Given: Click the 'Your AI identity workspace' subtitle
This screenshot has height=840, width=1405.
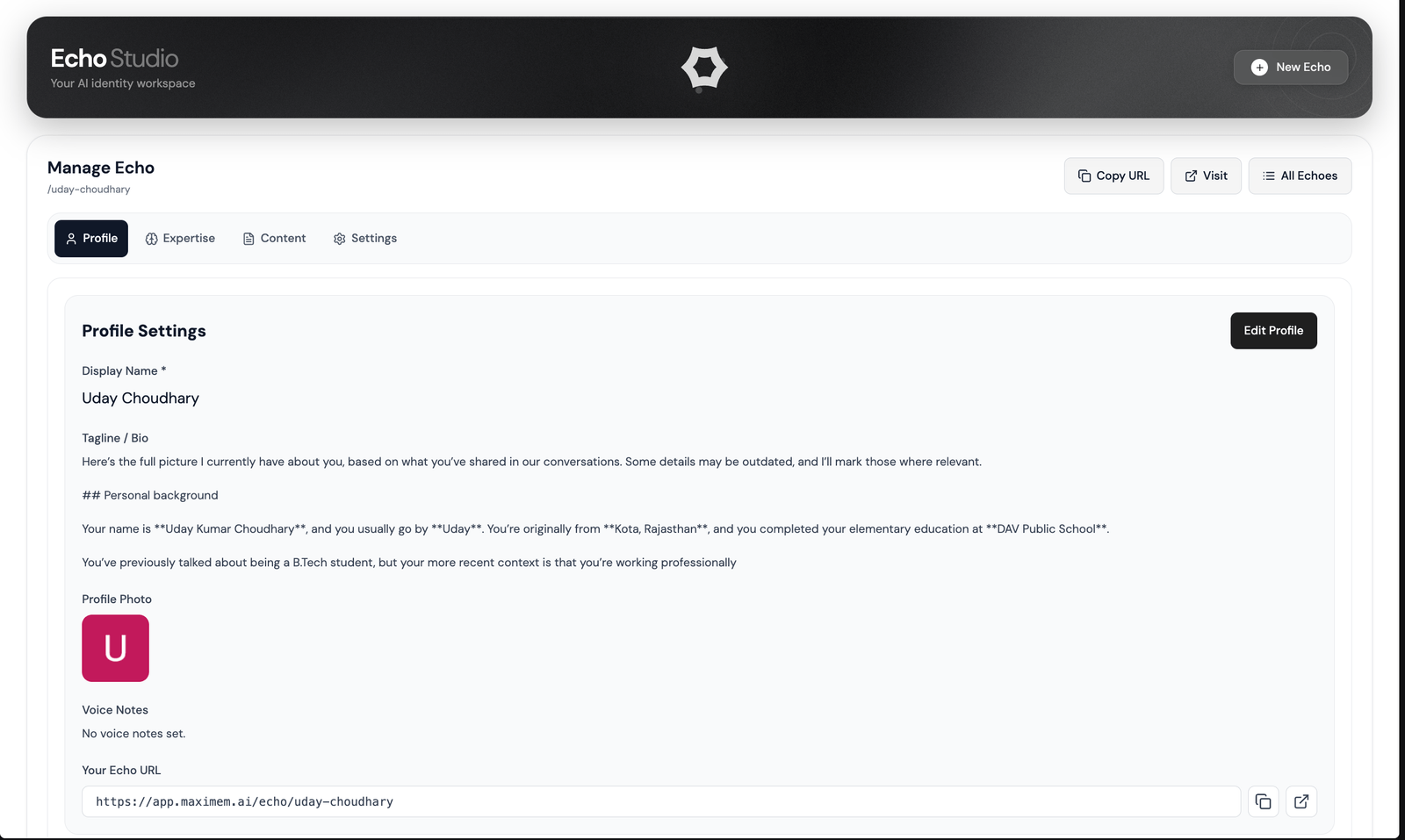Looking at the screenshot, I should [x=123, y=83].
